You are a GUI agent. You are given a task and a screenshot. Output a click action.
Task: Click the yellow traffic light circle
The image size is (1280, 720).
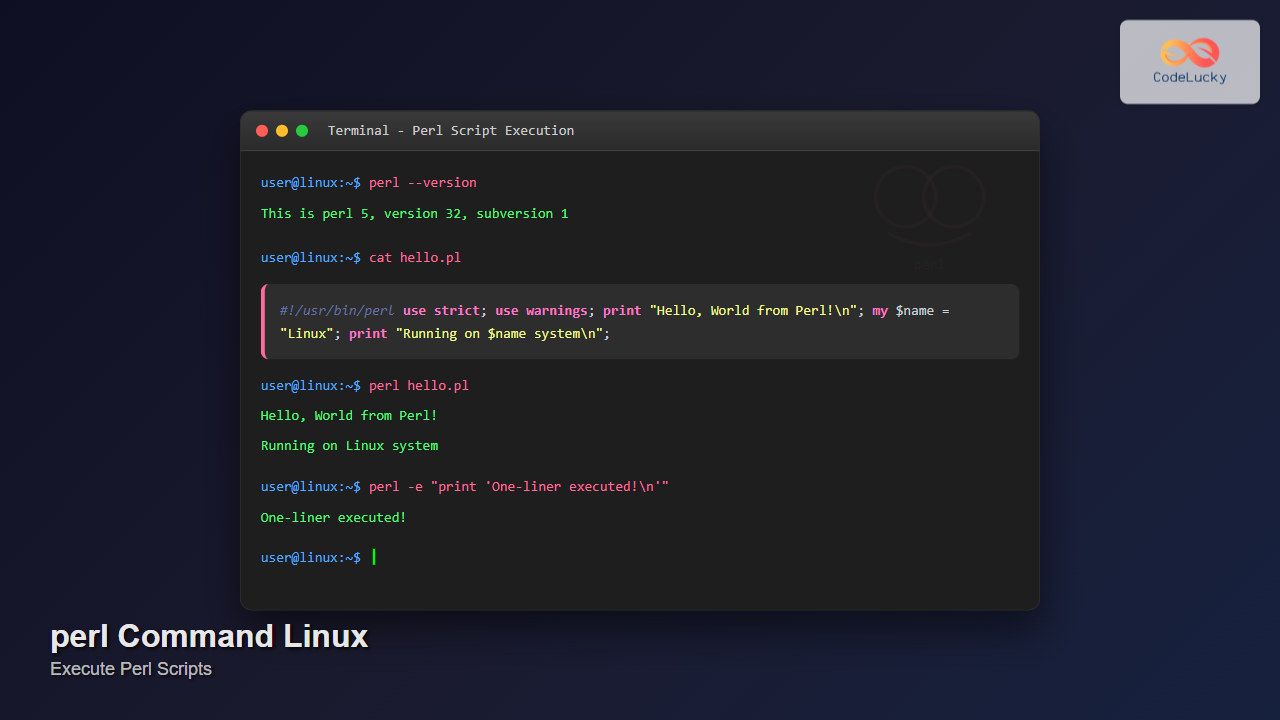(x=281, y=130)
